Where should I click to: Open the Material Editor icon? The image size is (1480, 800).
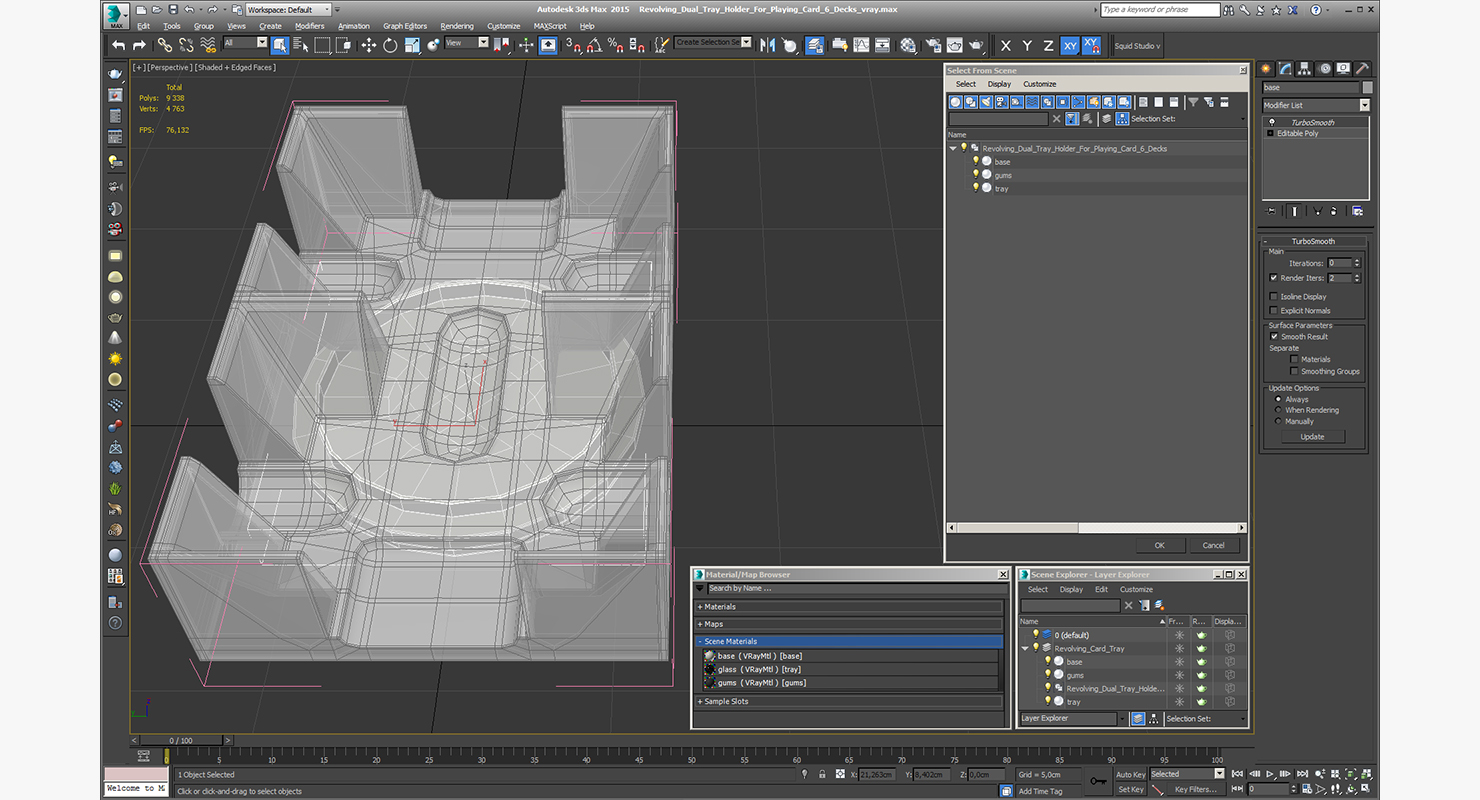[908, 45]
